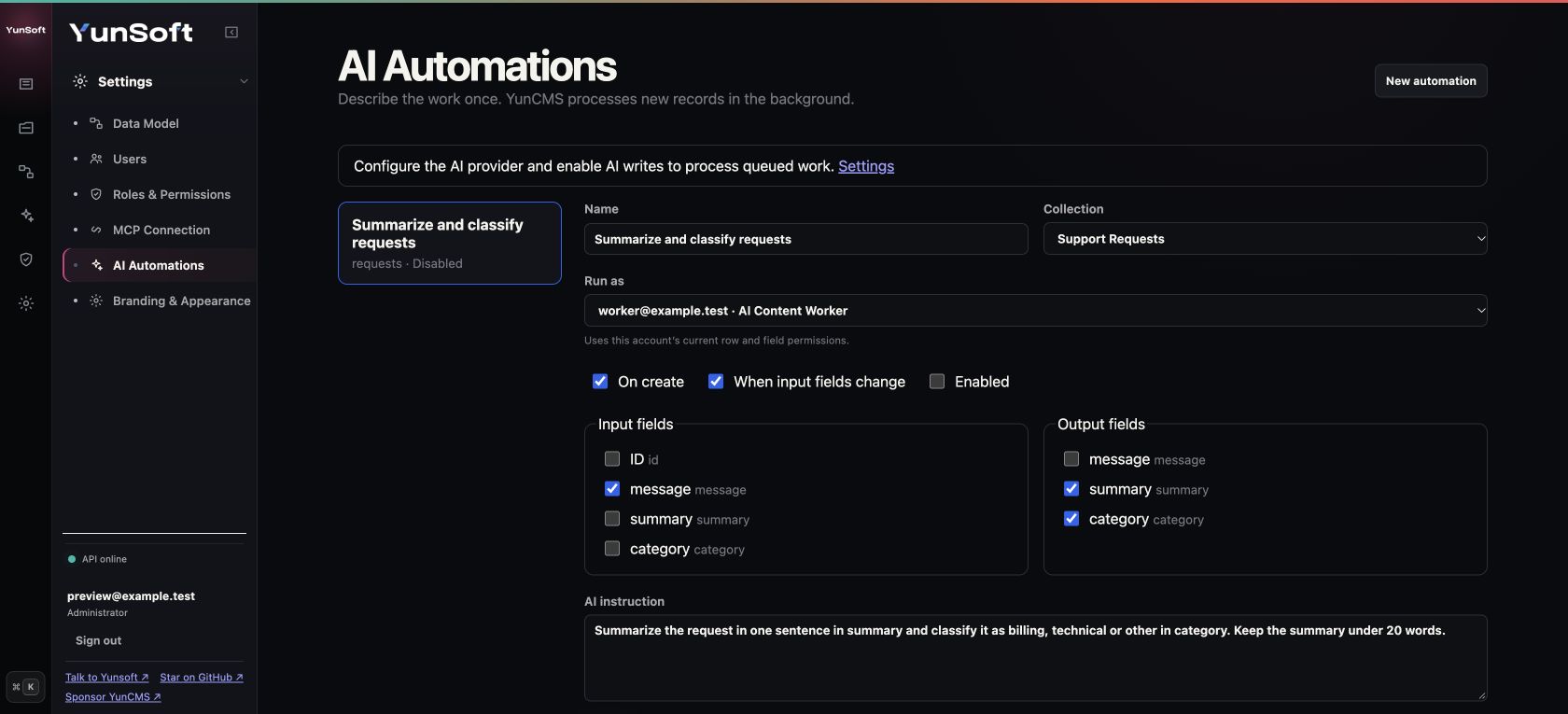Open the Talk to Yunsoft link
Viewport: 1568px width, 714px height.
coord(107,678)
